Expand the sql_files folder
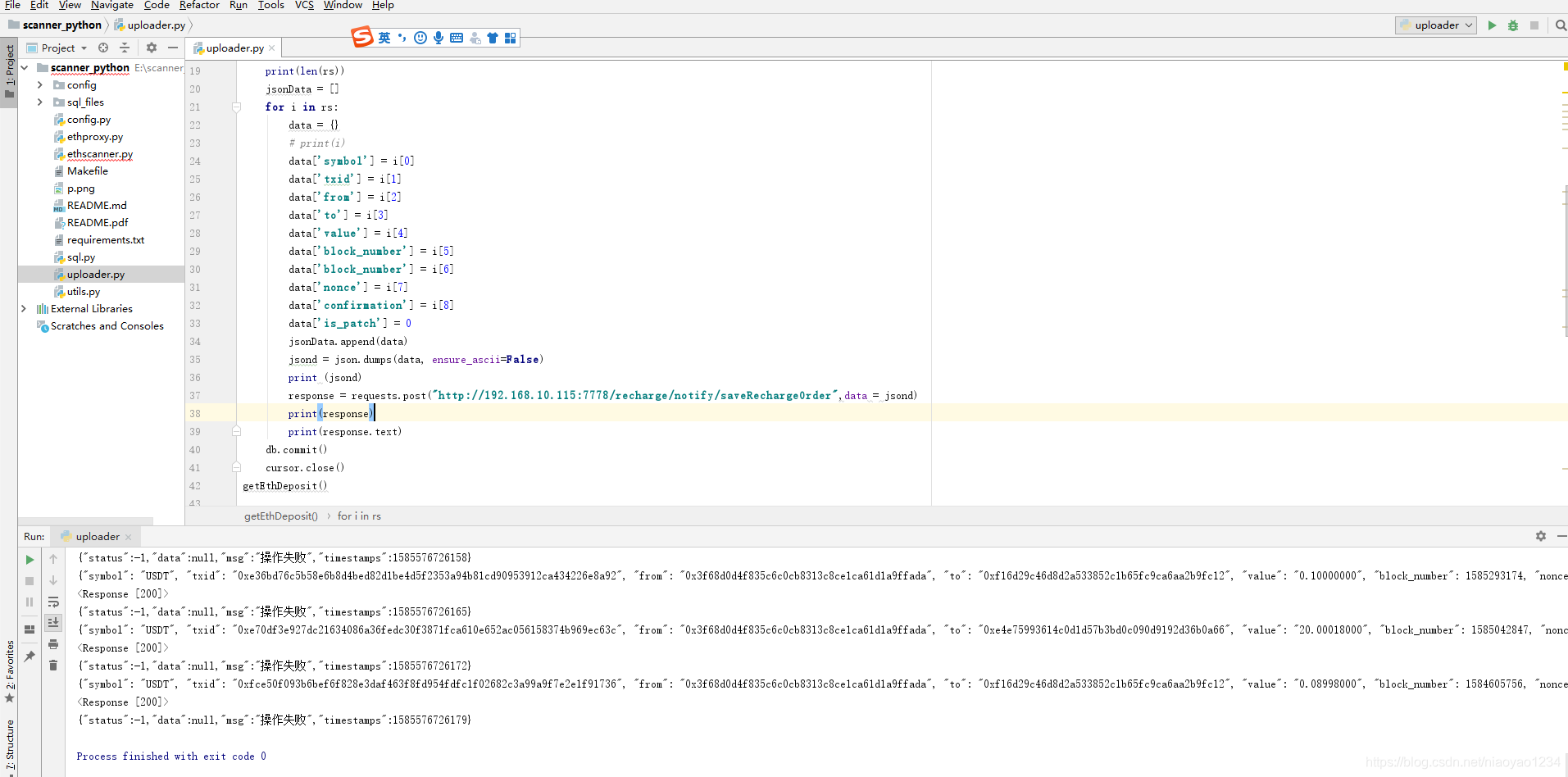1568x777 pixels. pos(40,102)
